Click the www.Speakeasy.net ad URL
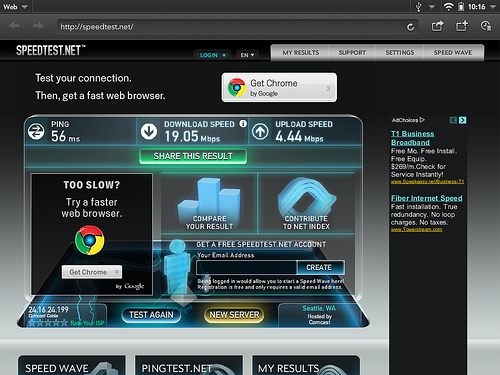This screenshot has width=500, height=375. tap(427, 181)
